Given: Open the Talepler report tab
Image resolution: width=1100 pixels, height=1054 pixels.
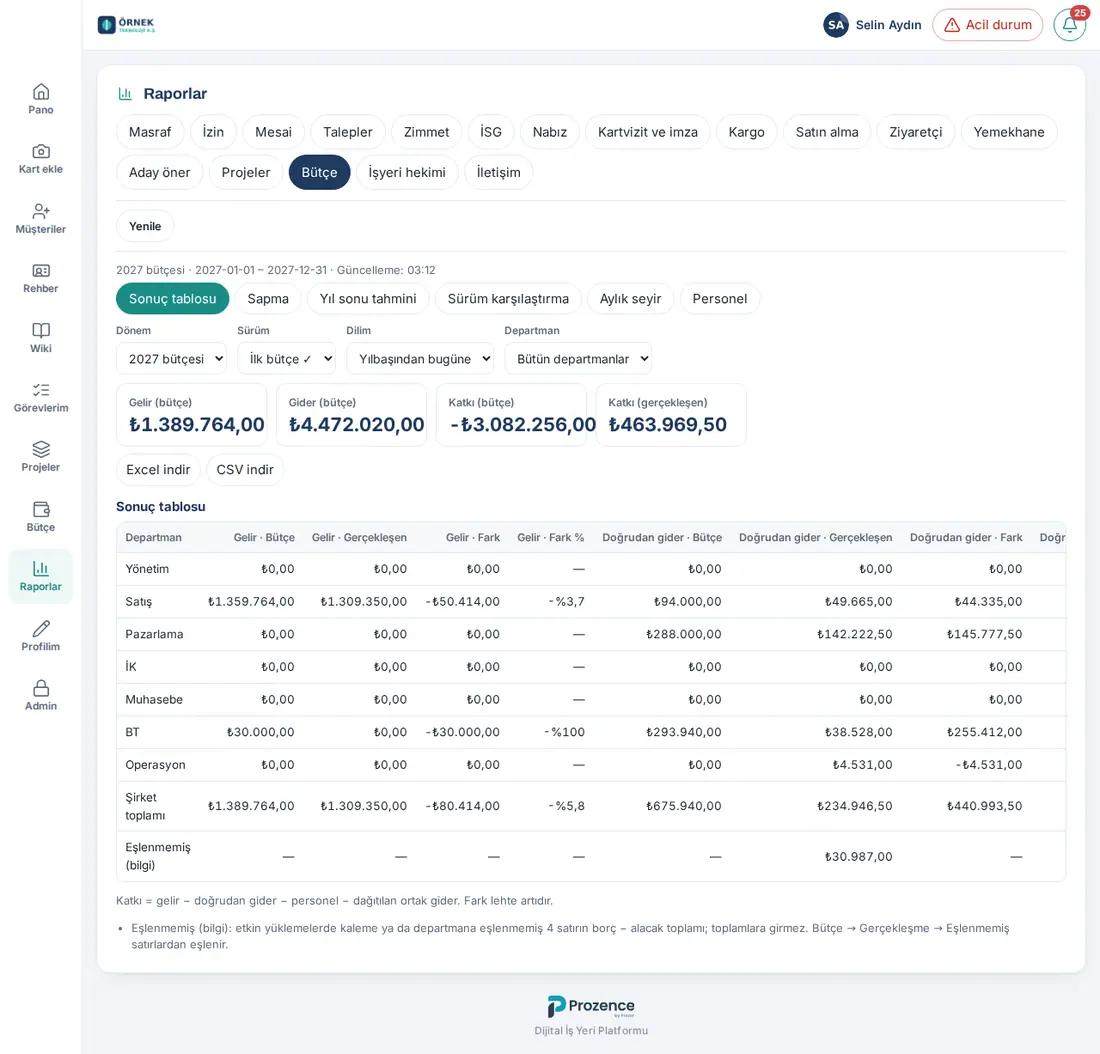Looking at the screenshot, I should [348, 132].
